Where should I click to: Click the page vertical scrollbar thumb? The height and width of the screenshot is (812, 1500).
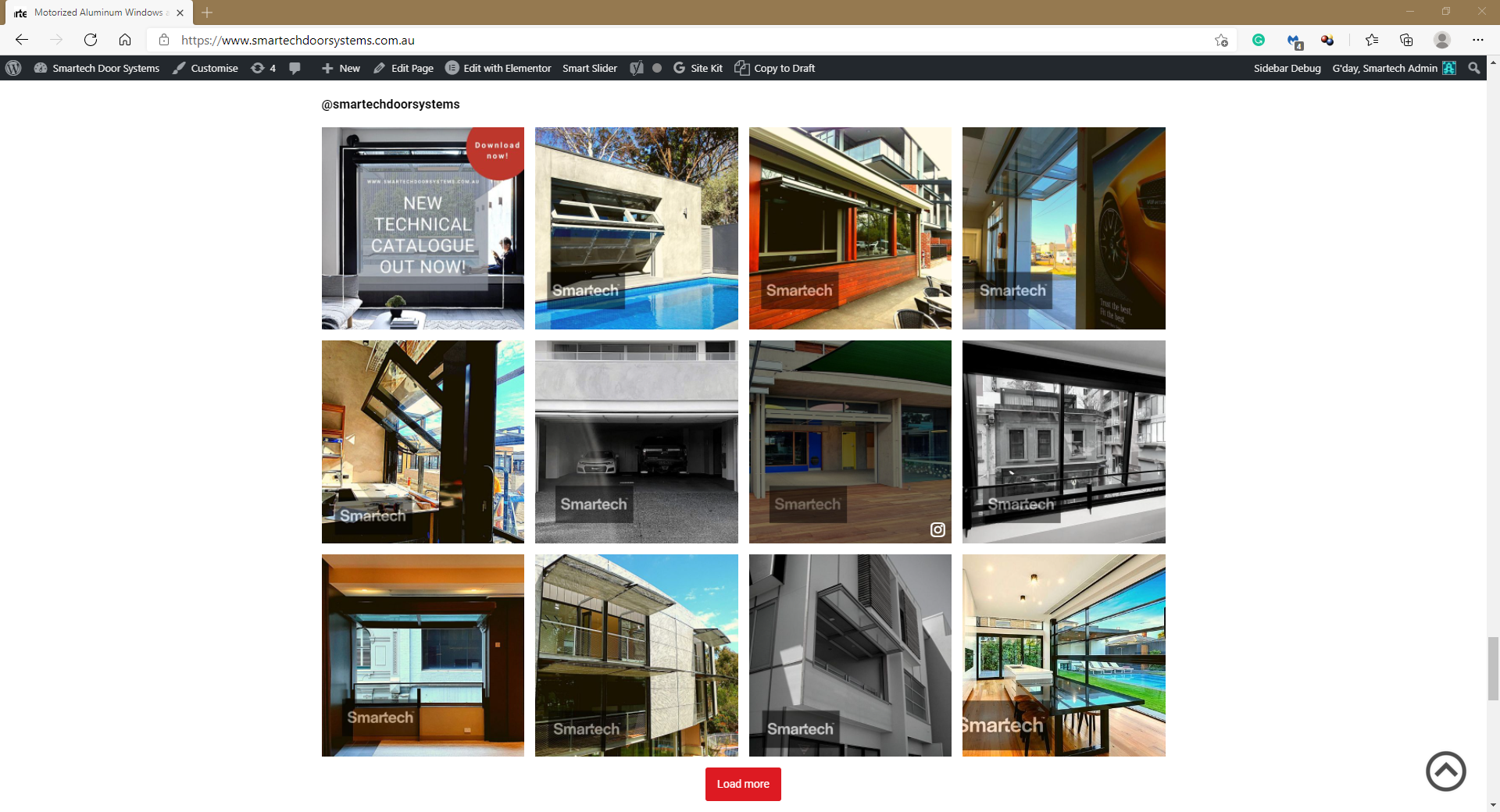1493,669
